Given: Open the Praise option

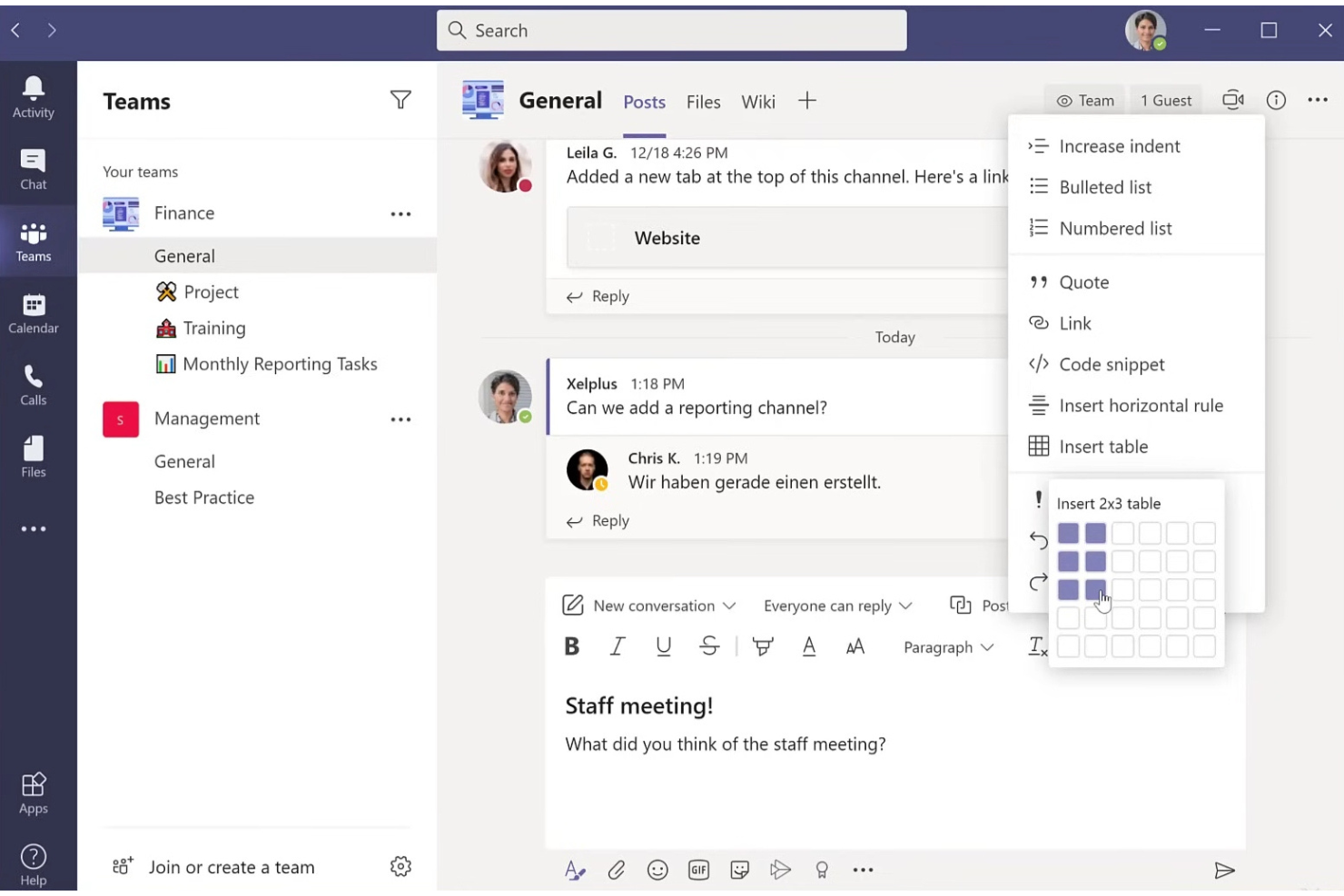Looking at the screenshot, I should tap(822, 869).
